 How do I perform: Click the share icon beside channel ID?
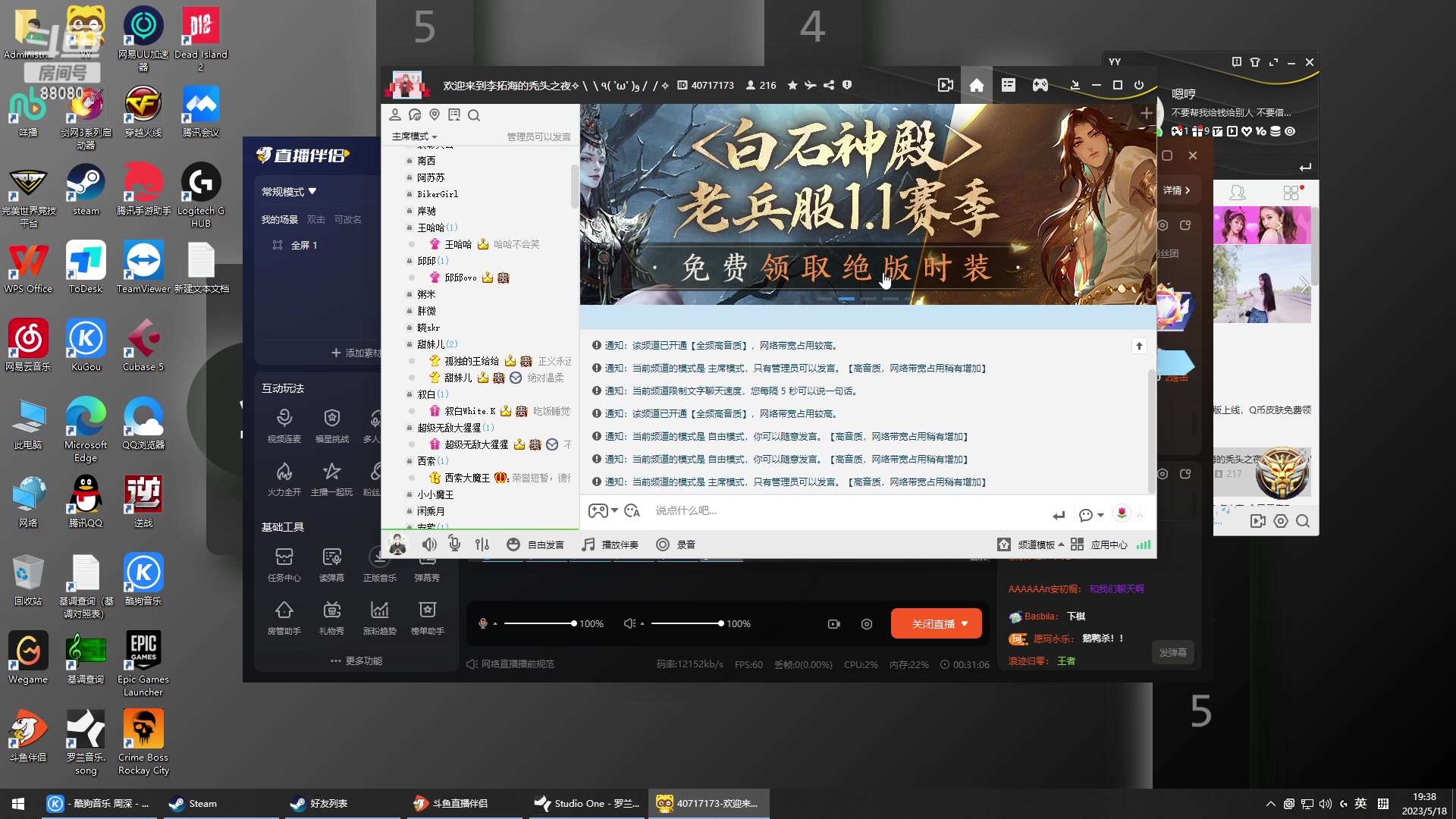829,85
